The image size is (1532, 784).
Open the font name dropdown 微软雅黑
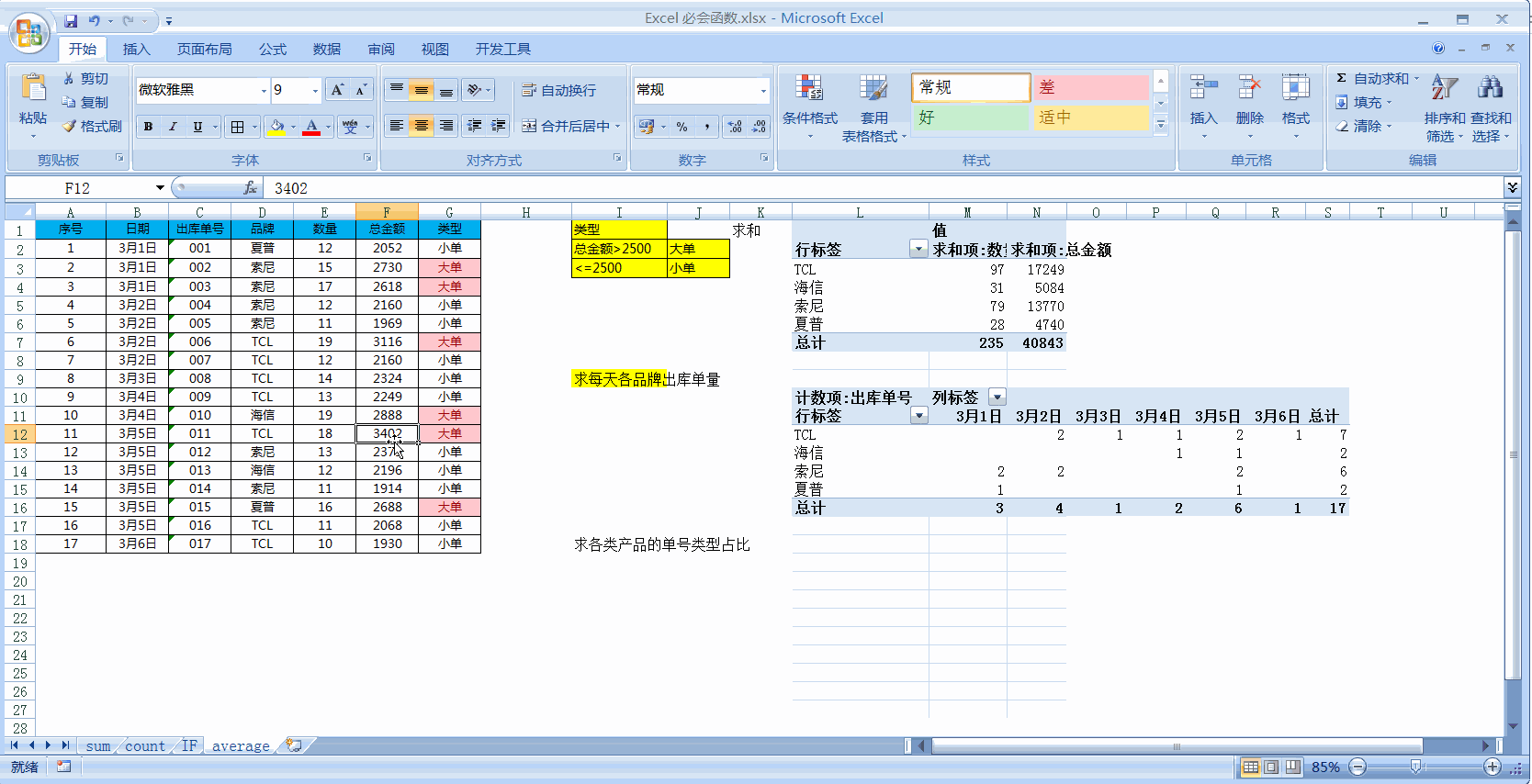pyautogui.click(x=264, y=90)
